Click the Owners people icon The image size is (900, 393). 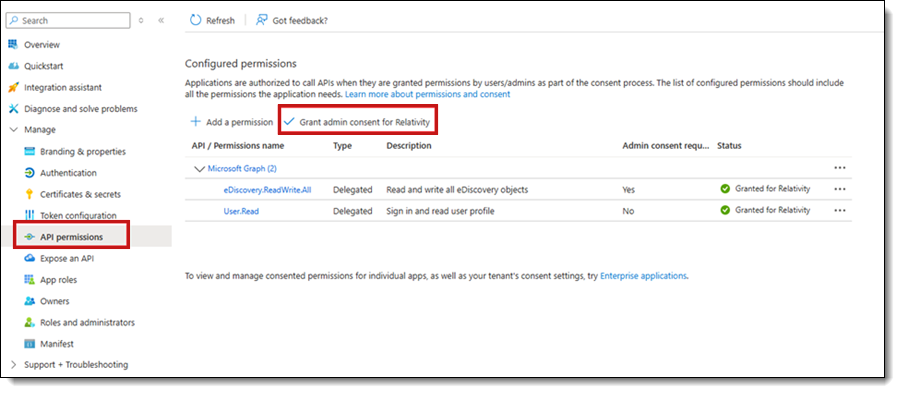(x=30, y=301)
